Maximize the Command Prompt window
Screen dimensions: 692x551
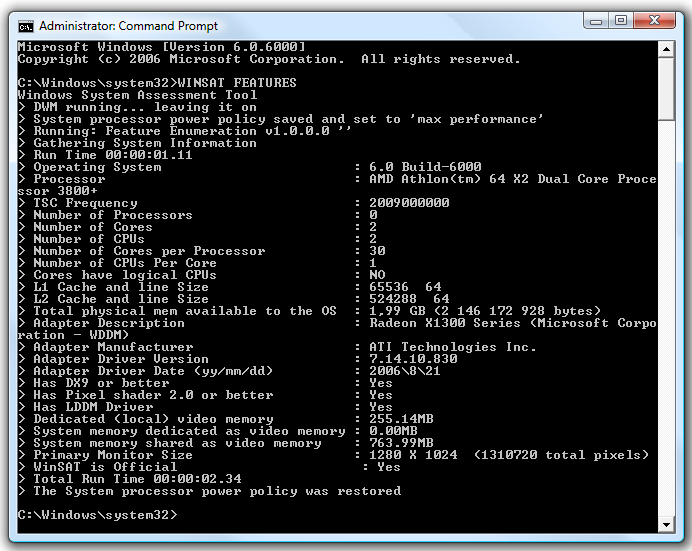point(621,21)
